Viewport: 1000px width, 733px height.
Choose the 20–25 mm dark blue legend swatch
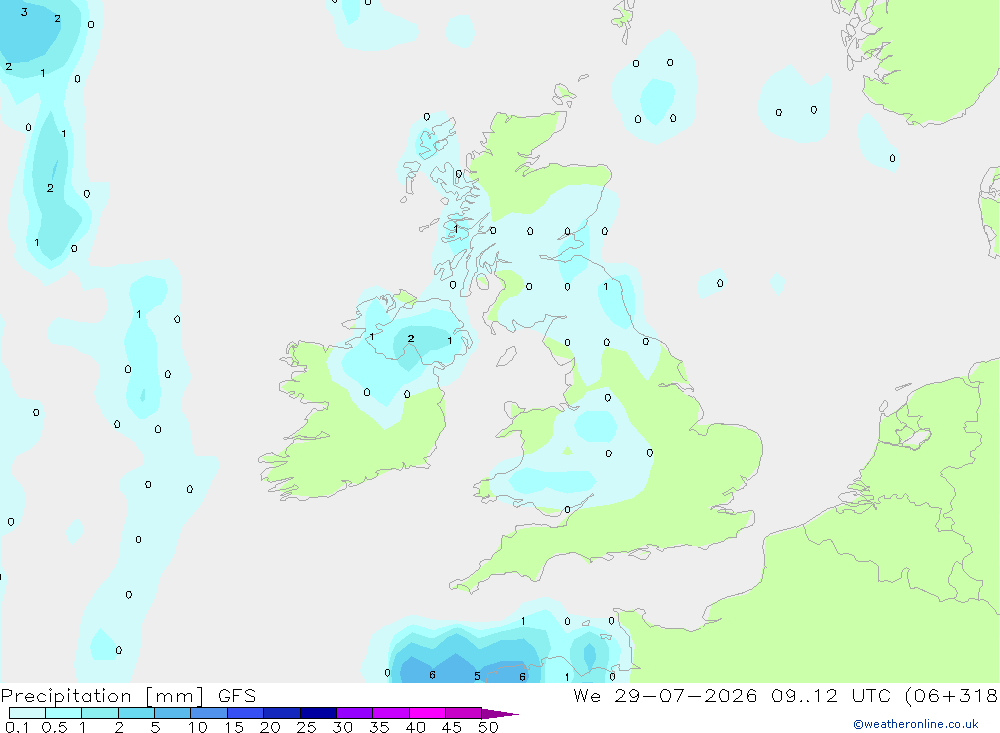pyautogui.click(x=281, y=713)
